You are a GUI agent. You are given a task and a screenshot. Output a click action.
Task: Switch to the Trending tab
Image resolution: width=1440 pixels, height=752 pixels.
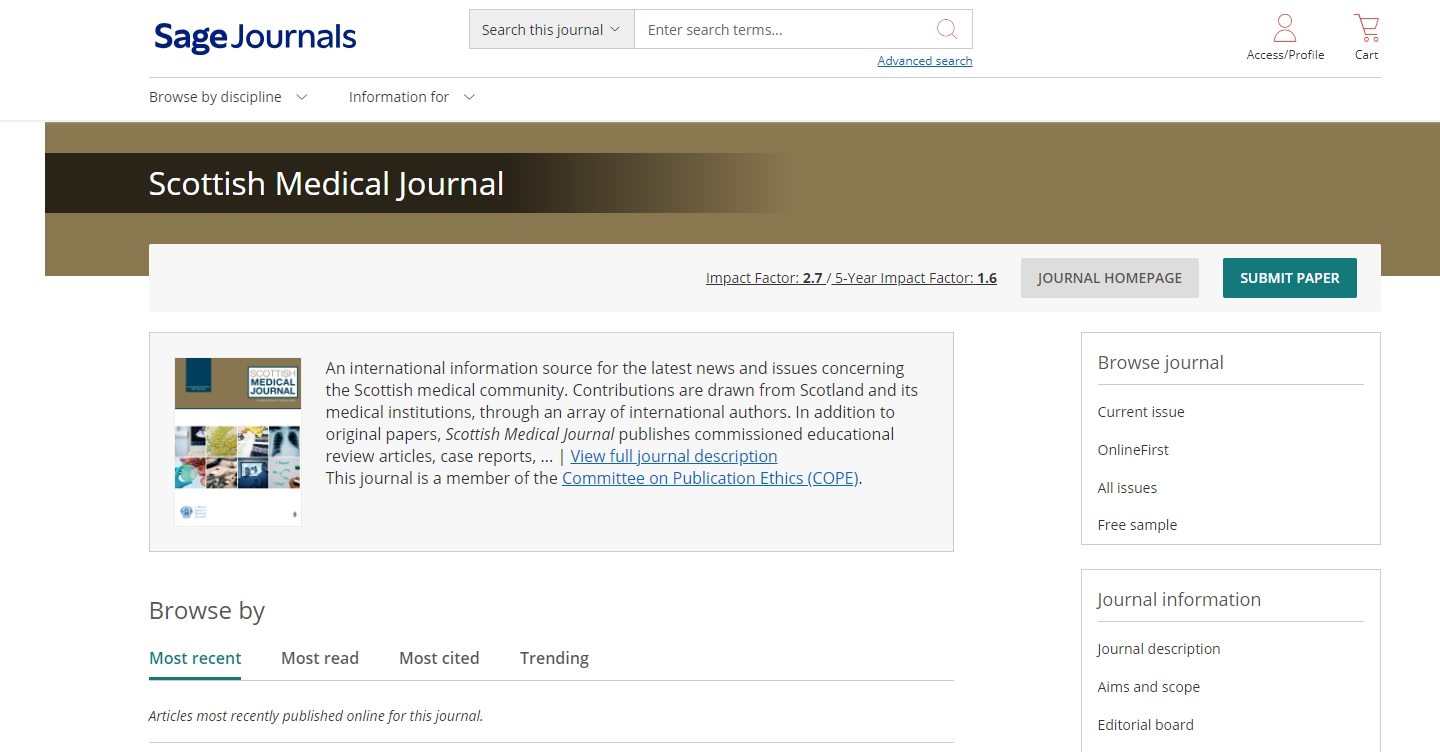(554, 658)
